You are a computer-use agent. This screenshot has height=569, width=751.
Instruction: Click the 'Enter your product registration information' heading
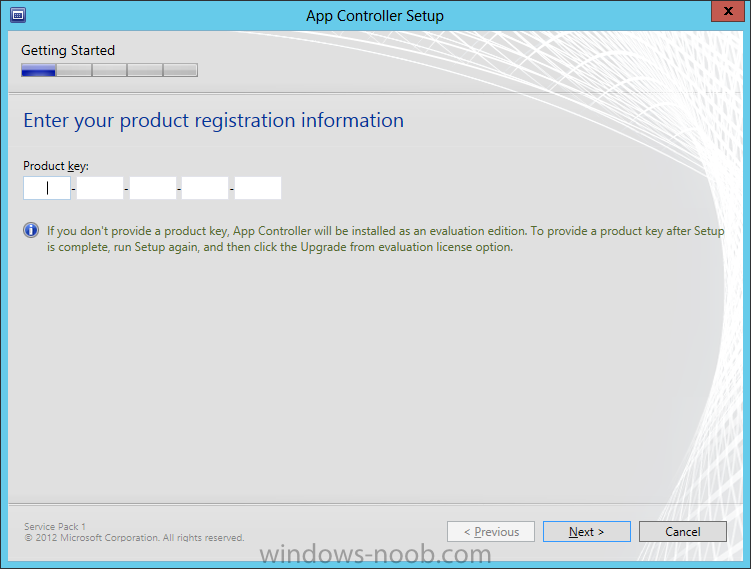[214, 120]
